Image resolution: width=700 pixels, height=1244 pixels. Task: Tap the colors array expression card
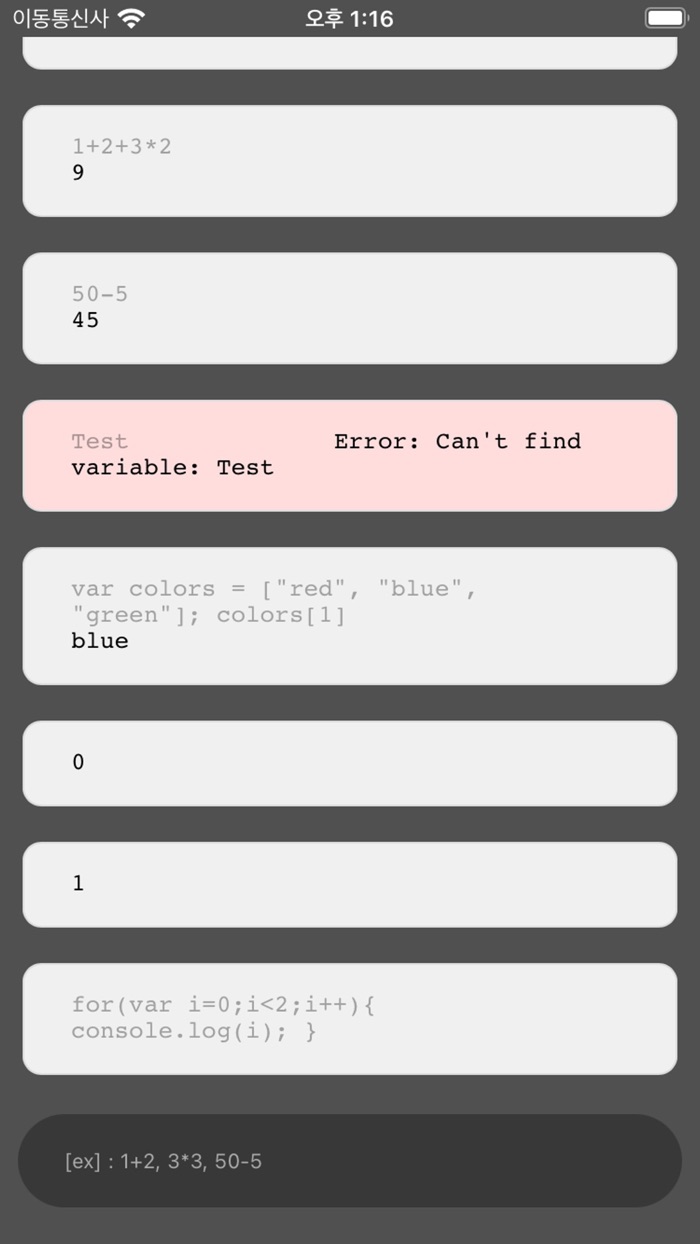click(350, 615)
